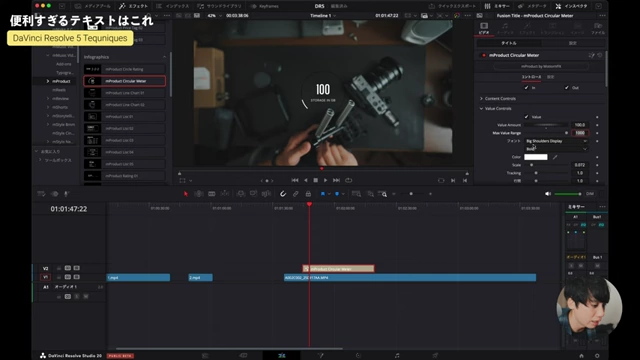
Task: Disable the mProduct Circular Meter red toggle
Action: pyautogui.click(x=484, y=55)
